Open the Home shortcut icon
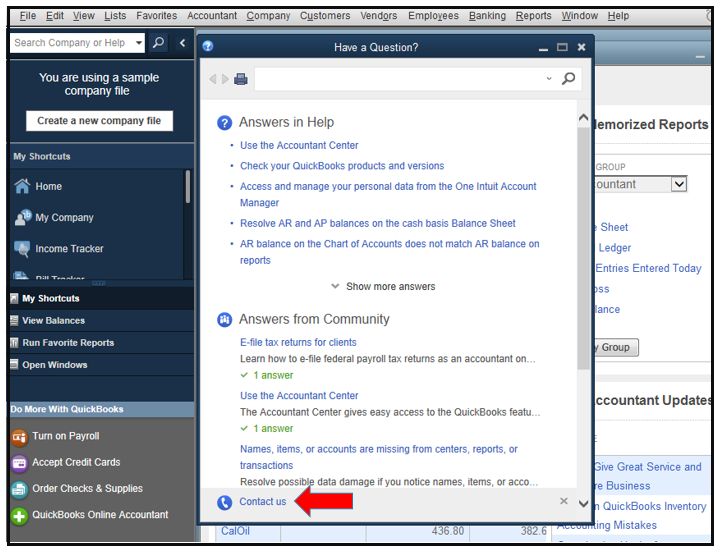 point(22,186)
